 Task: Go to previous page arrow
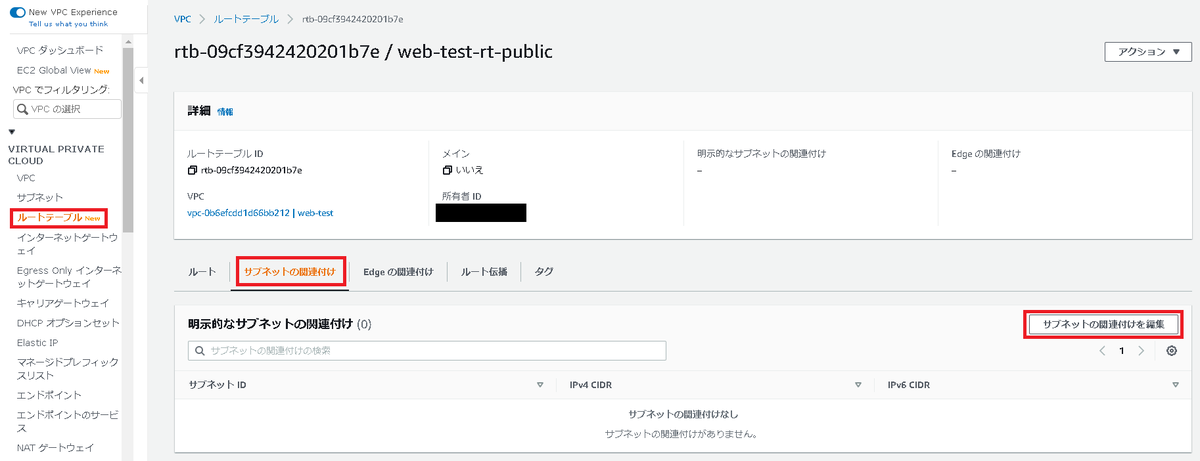[1102, 351]
